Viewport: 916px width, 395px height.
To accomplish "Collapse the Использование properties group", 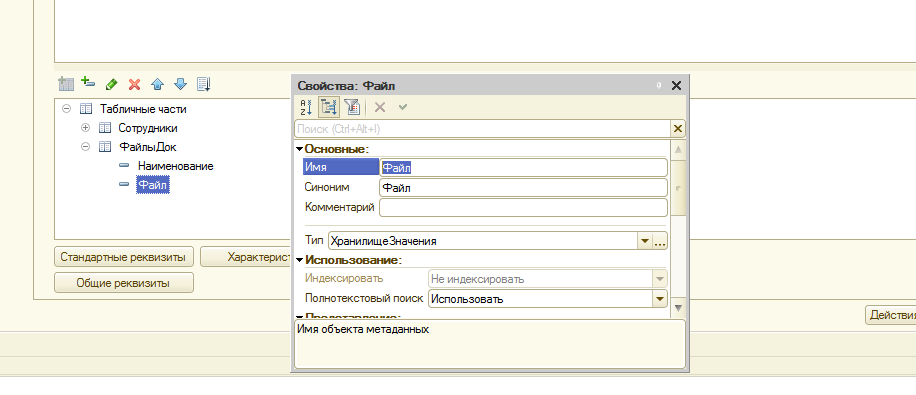I will [300, 260].
